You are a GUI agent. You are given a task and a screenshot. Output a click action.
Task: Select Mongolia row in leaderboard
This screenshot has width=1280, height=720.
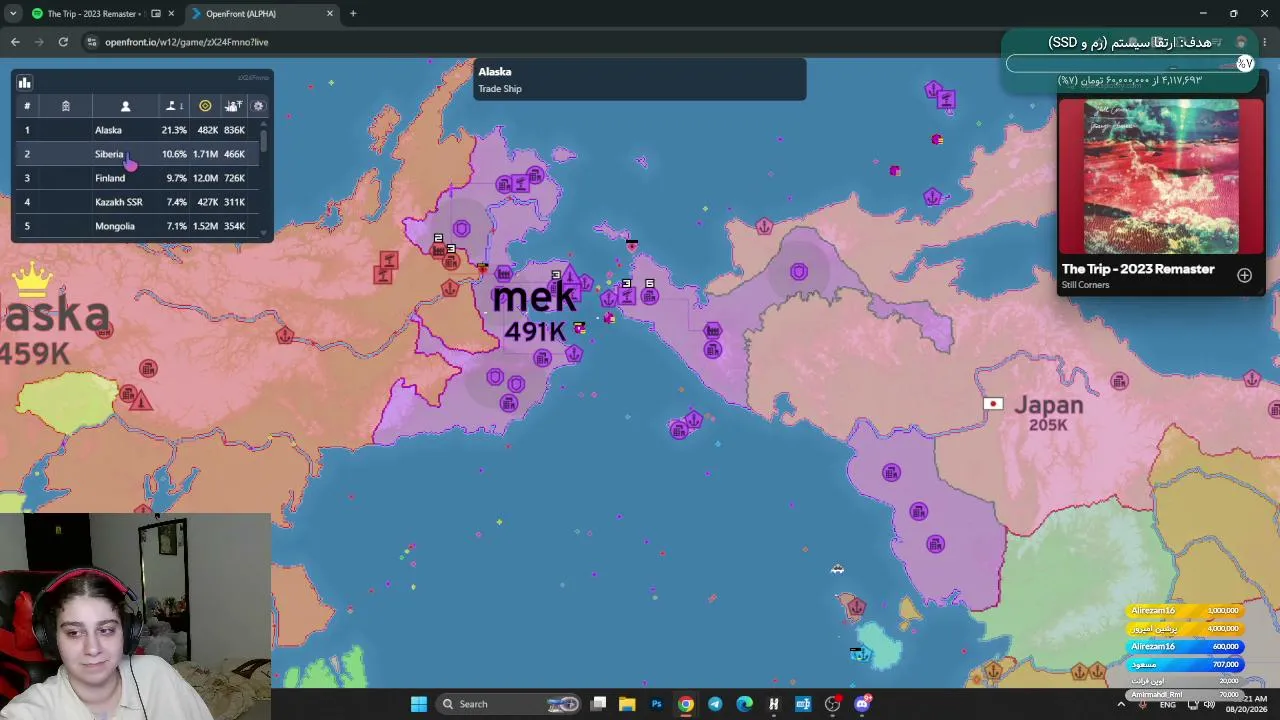tap(136, 226)
